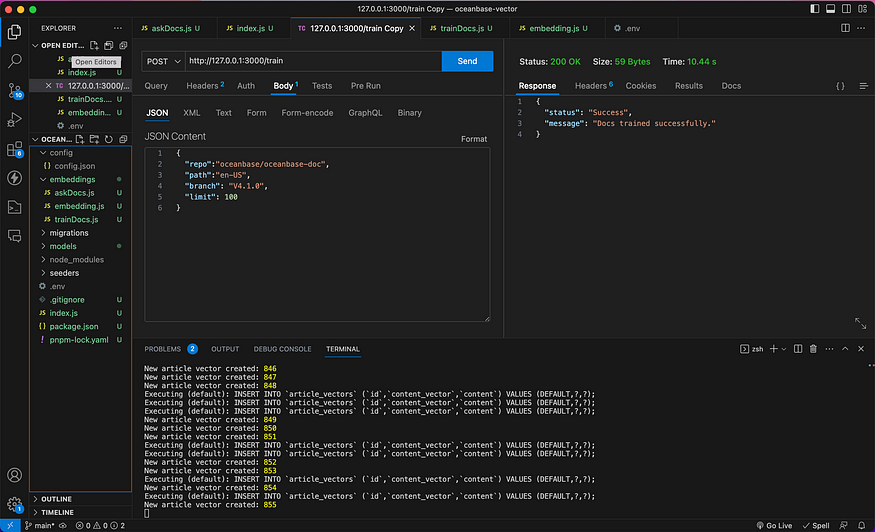Click the notifications bell in status bar
The image size is (875, 532).
click(x=862, y=525)
